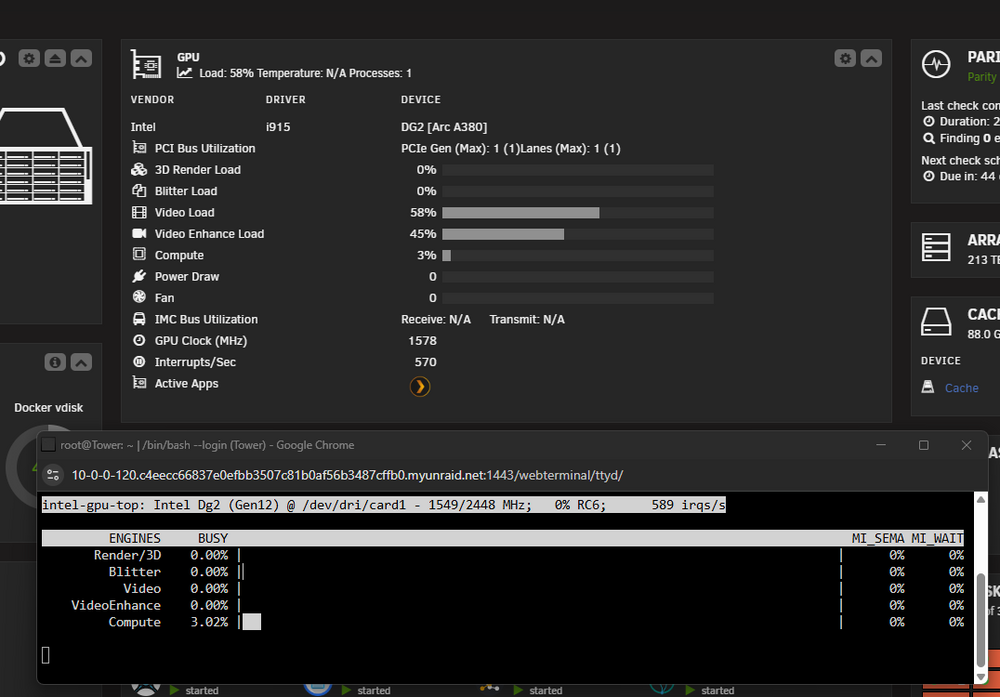Click Render/3D row in terminal
The image size is (1000, 697).
point(503,555)
